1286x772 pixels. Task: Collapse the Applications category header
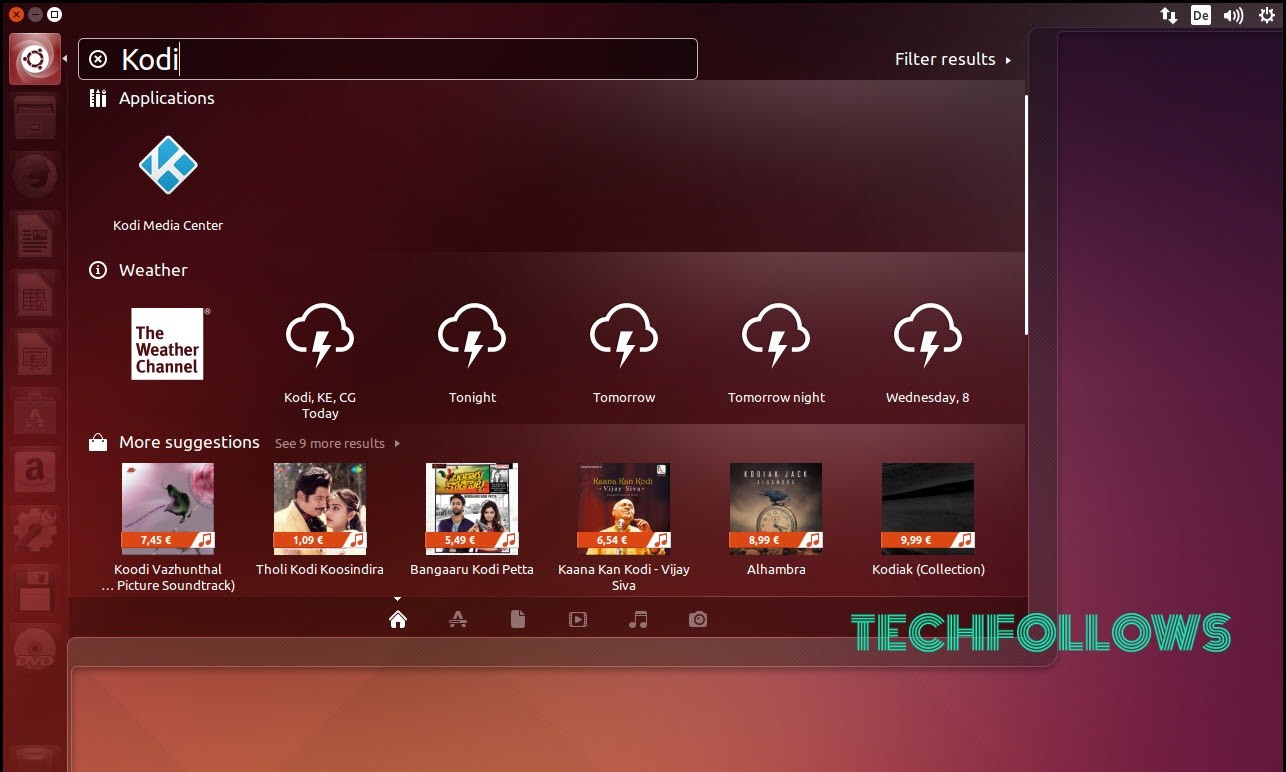click(x=152, y=98)
